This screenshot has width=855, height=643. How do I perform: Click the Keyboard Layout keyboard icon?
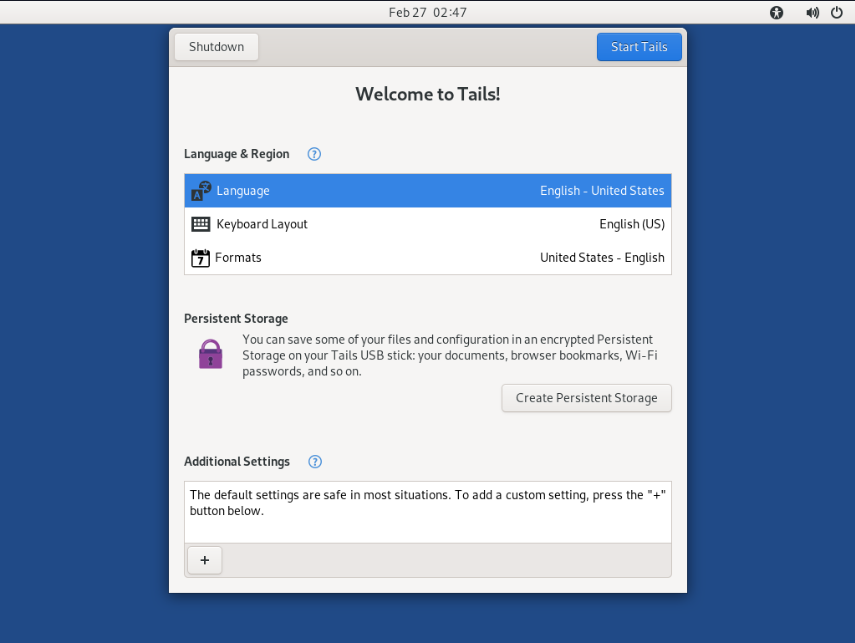[x=201, y=224]
